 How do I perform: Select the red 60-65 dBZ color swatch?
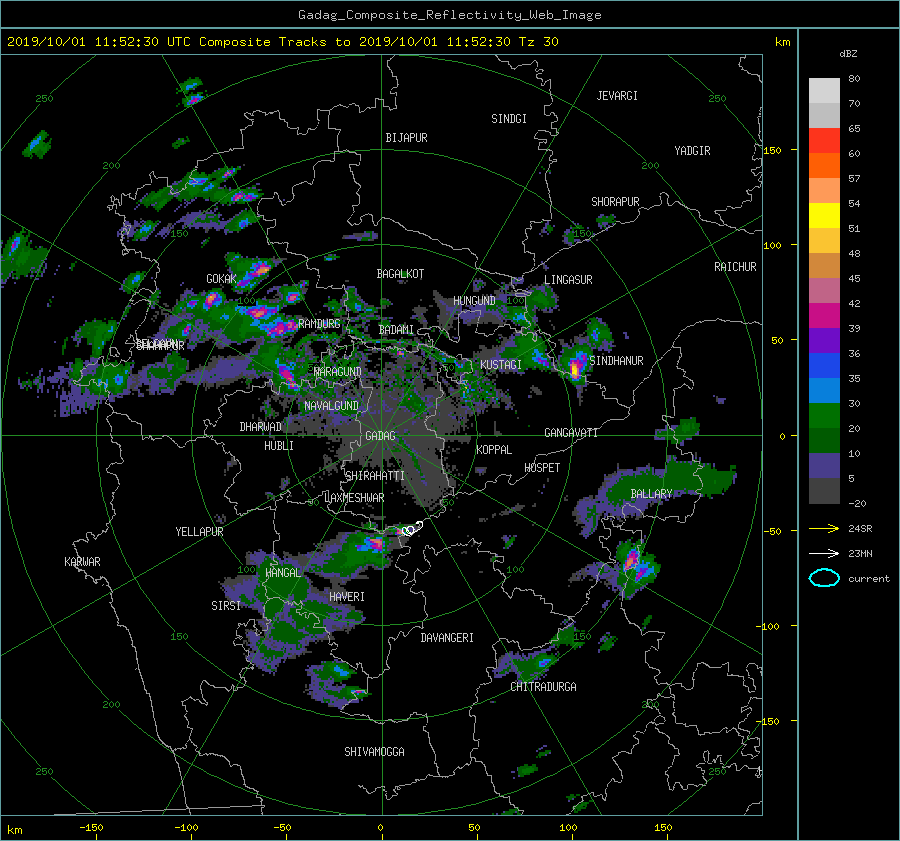(x=824, y=141)
